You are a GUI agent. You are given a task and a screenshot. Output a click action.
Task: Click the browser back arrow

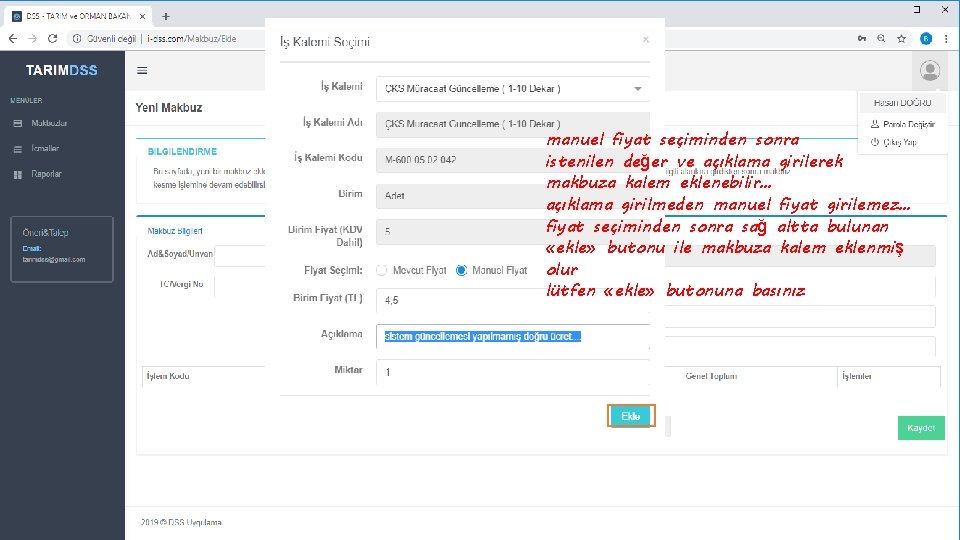(13, 39)
